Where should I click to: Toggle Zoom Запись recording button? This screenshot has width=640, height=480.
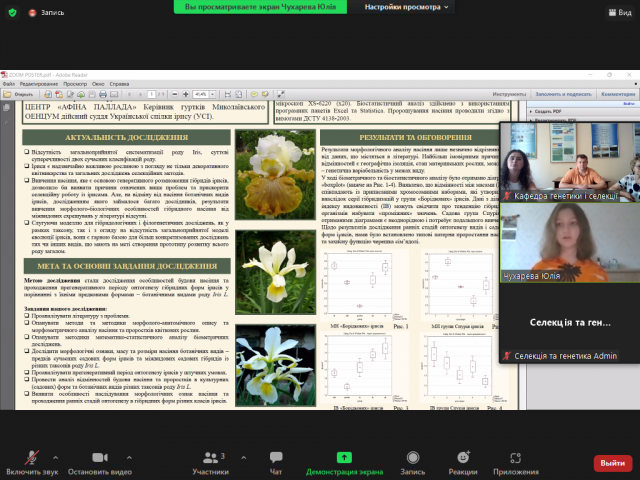click(413, 463)
